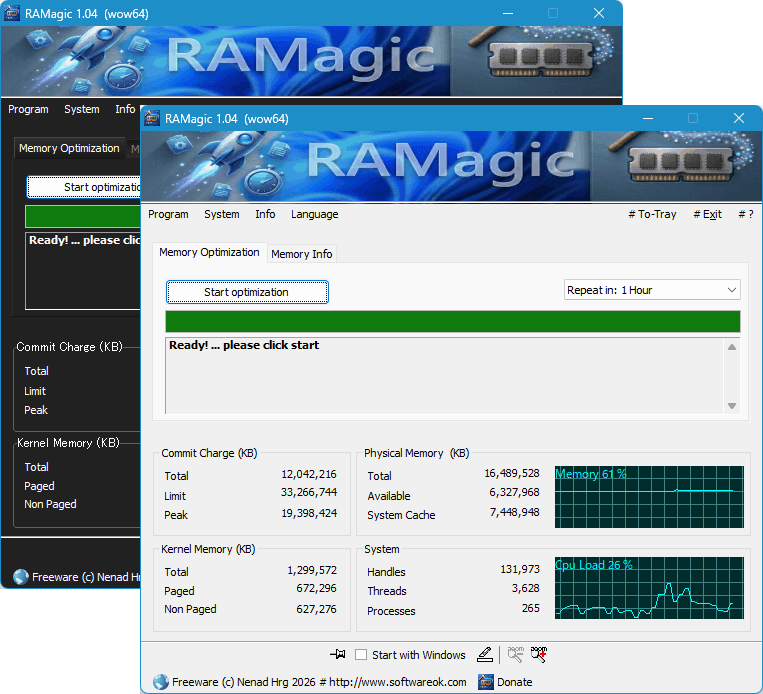Open the System menu in front window

[x=222, y=214]
